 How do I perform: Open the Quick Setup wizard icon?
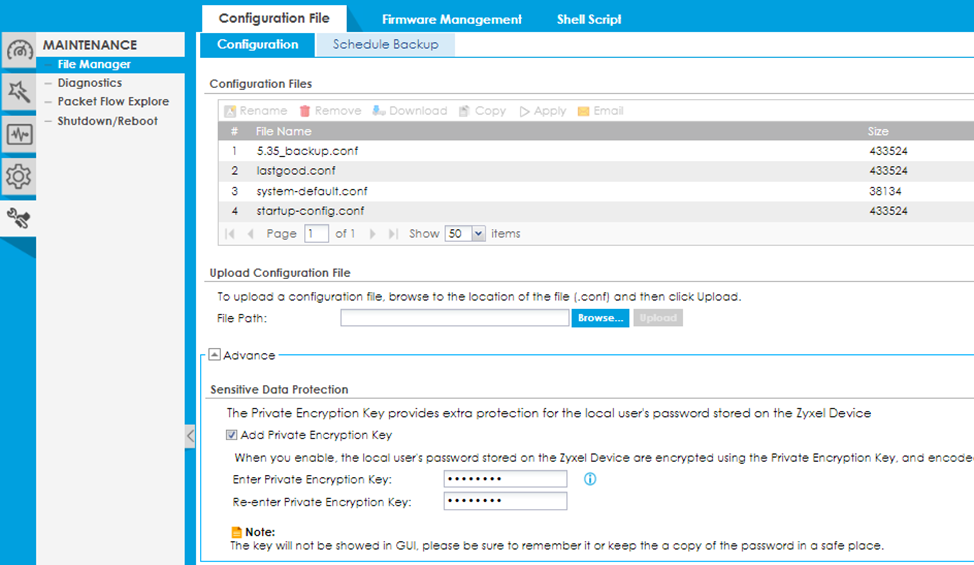[18, 93]
